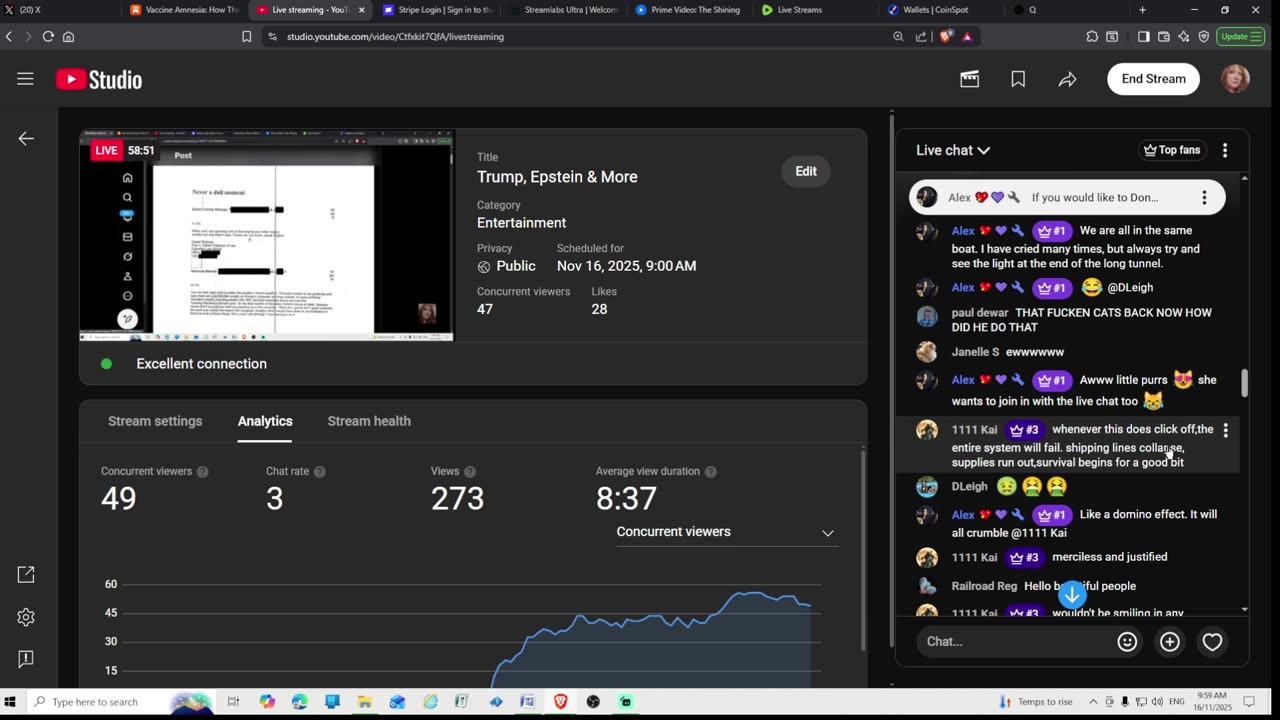
Task: Open the external link icon in sidebar
Action: 26,574
